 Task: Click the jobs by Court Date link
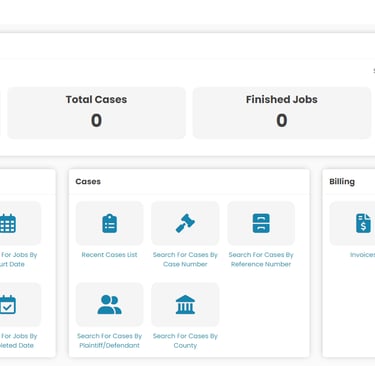pyautogui.click(x=18, y=259)
